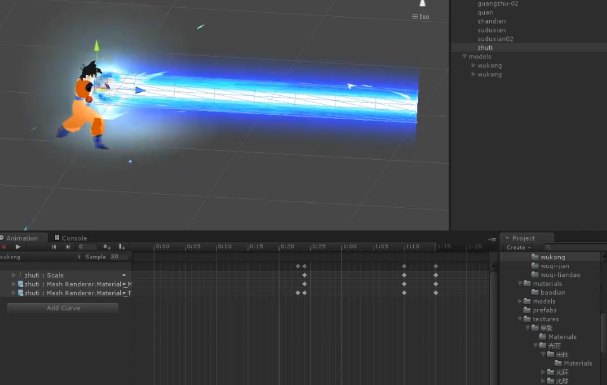607x385 pixels.
Task: Select first summary keyframe near 0:23
Action: coord(298,266)
